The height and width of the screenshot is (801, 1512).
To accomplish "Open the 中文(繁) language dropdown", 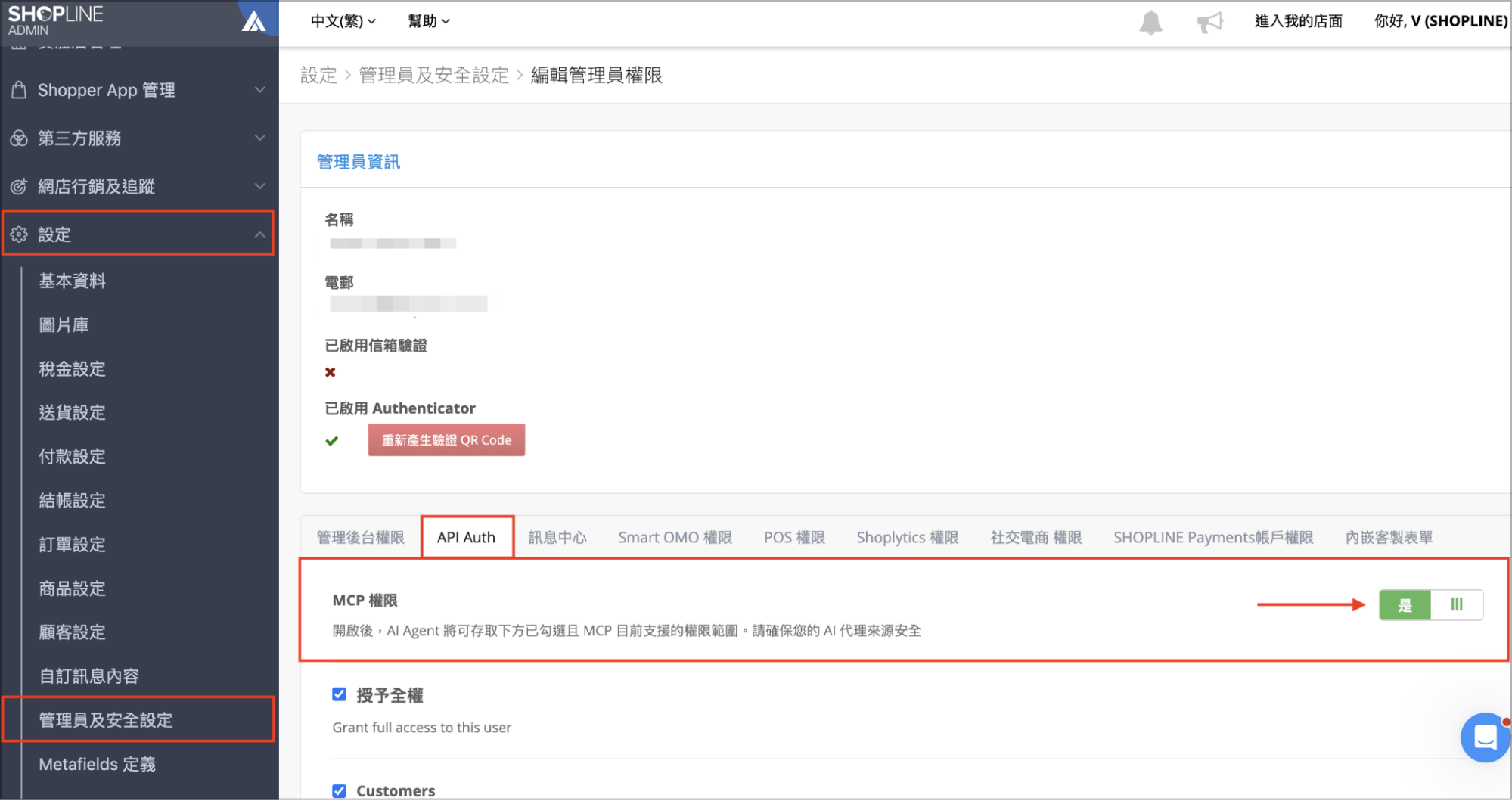I will 343,21.
